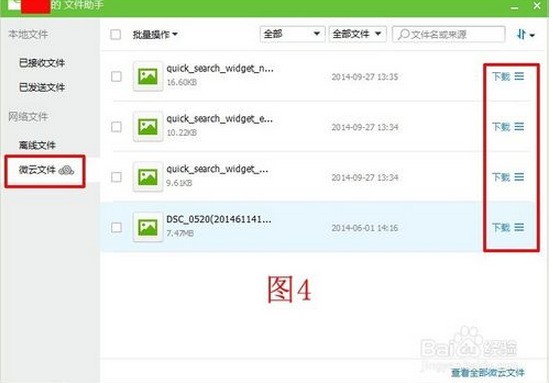Open menu icon for quick_search_widget_e file
This screenshot has height=383, width=553.
point(519,126)
